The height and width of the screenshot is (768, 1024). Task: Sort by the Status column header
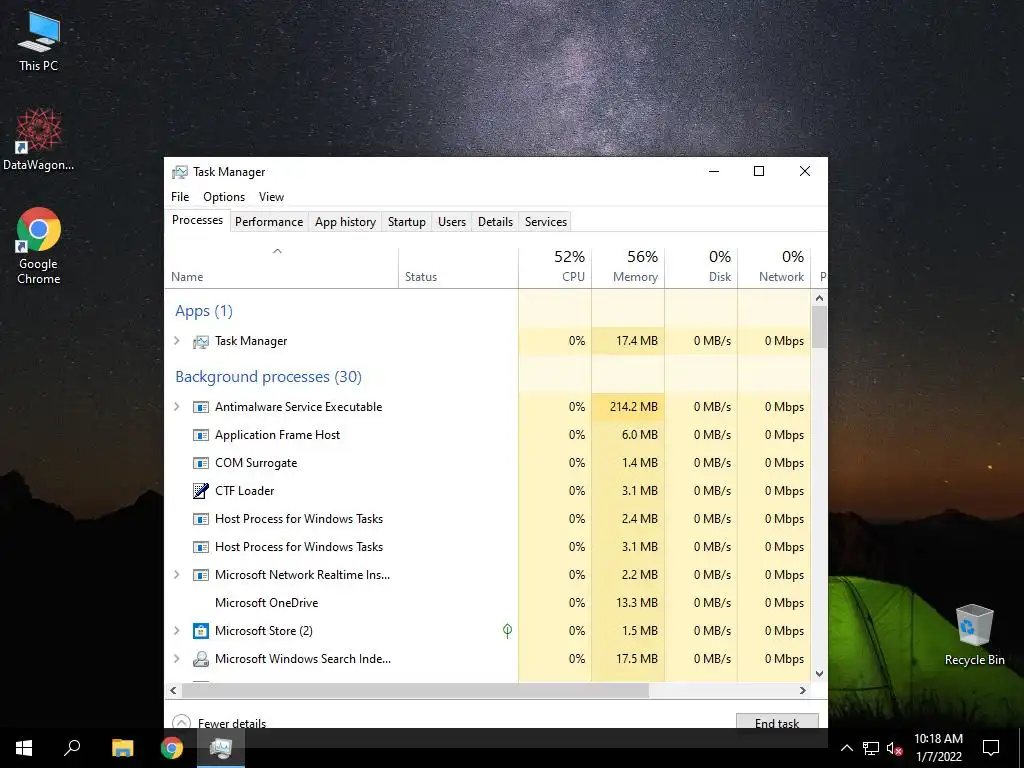pos(458,268)
